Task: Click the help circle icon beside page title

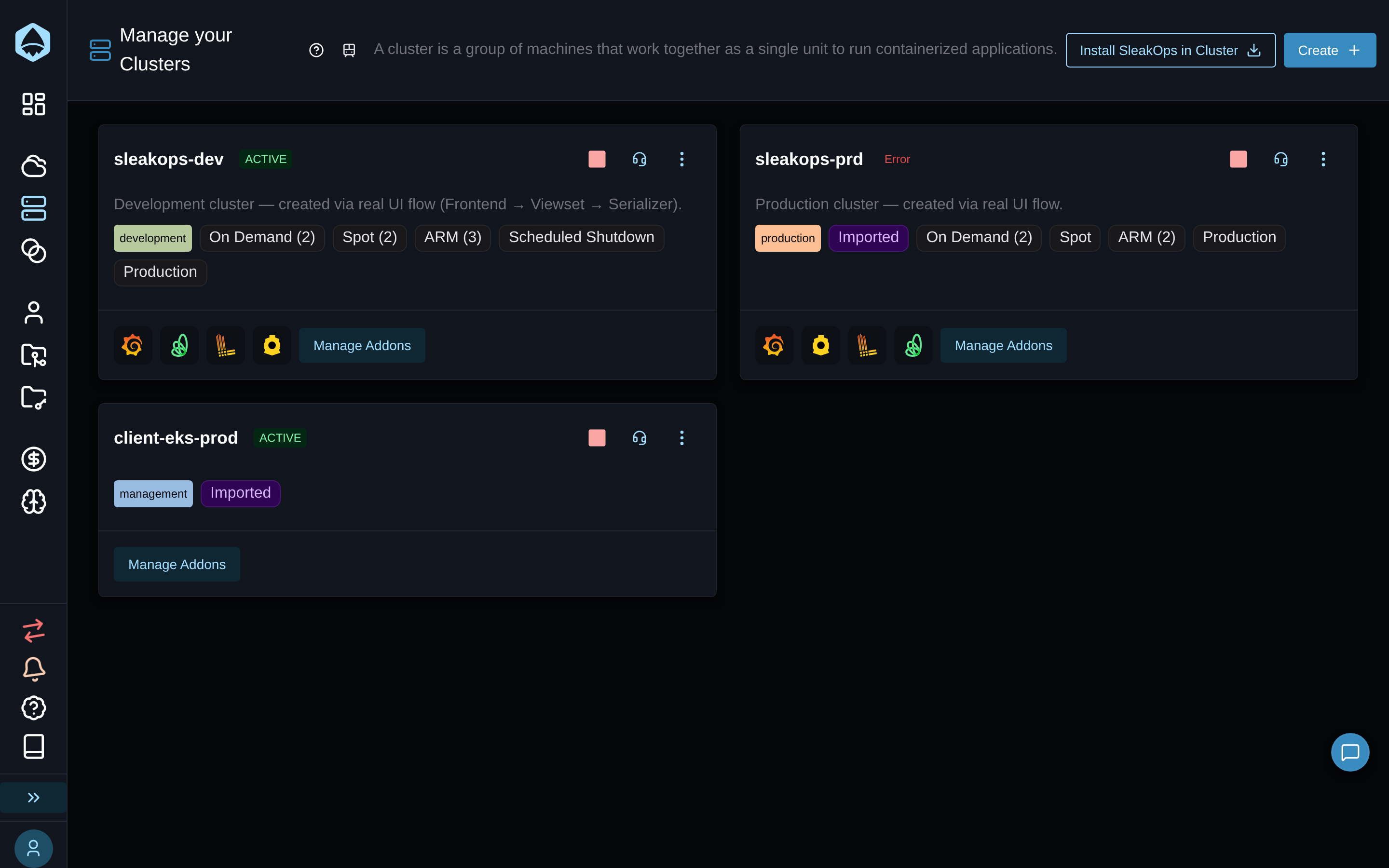Action: coord(316,51)
